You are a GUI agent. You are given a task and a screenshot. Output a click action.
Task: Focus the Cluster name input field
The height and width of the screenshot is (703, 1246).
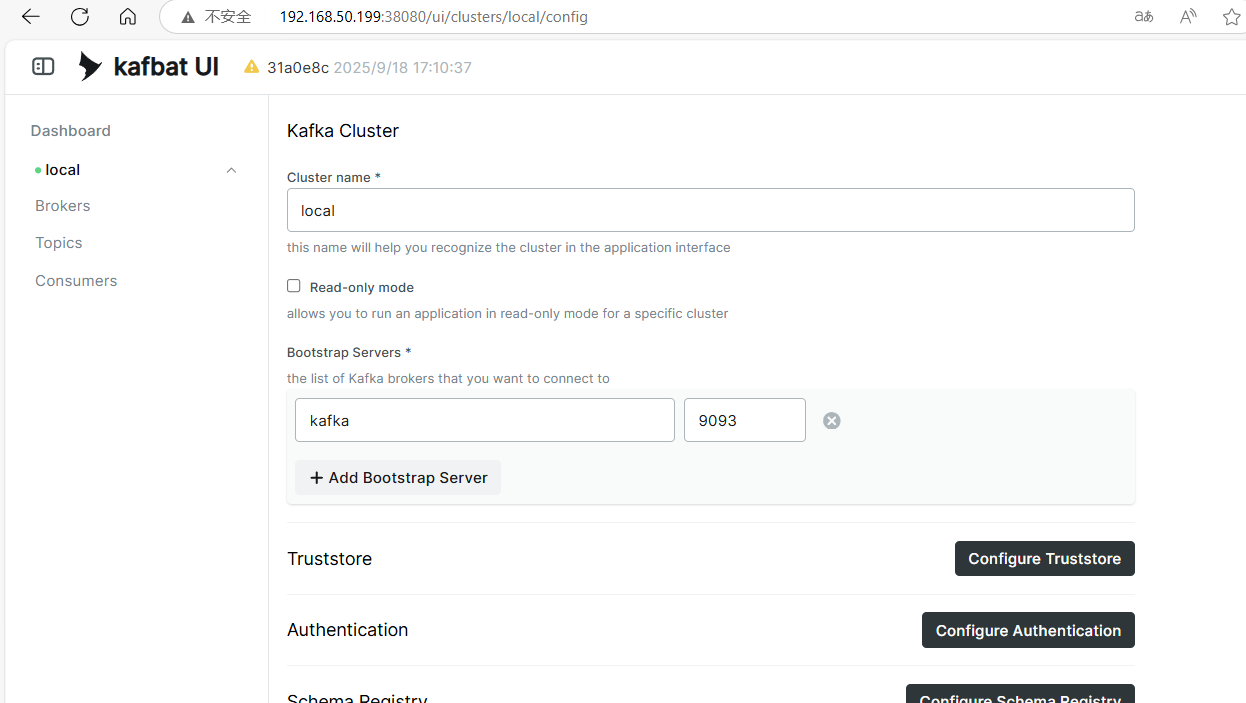[x=710, y=211]
